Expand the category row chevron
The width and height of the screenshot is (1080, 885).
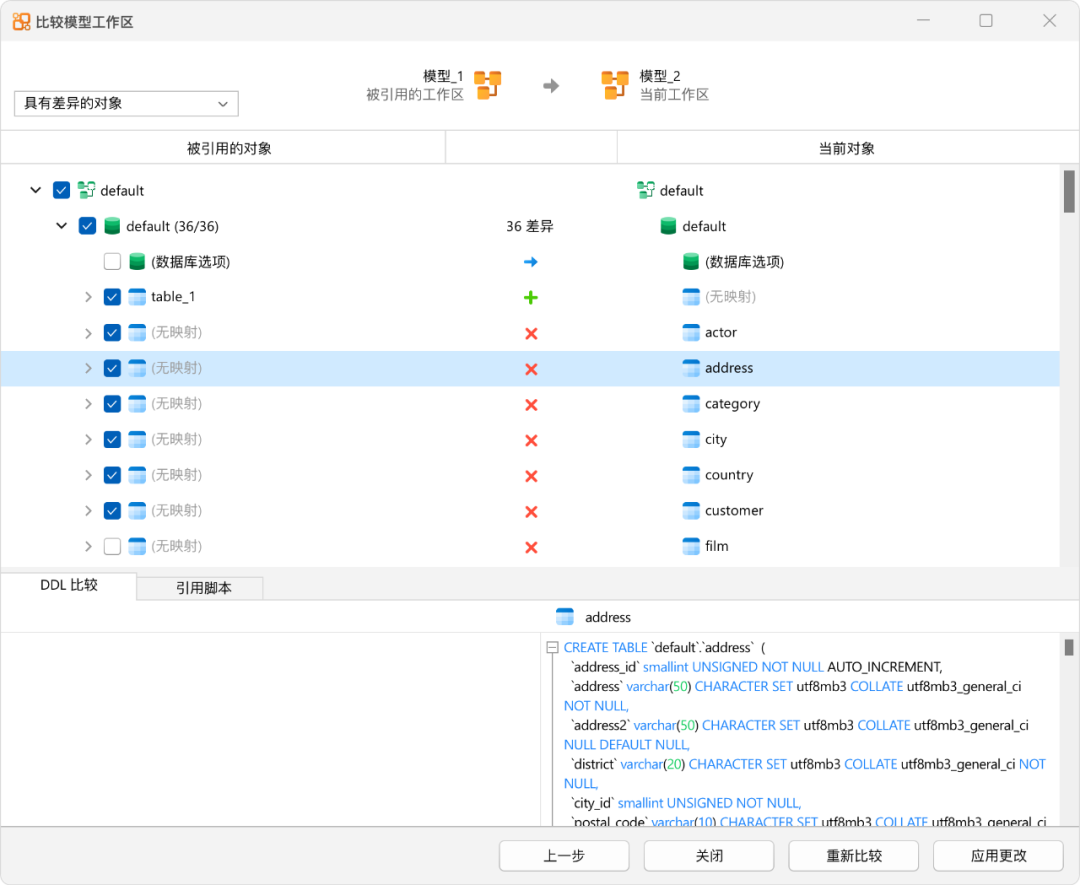[88, 404]
